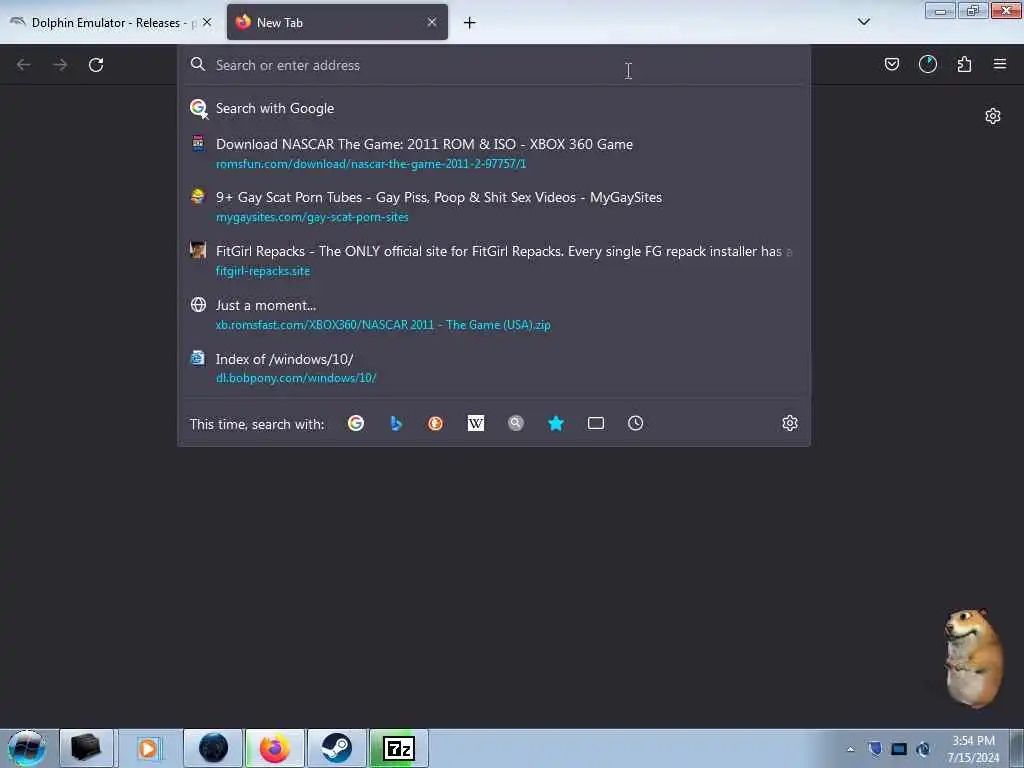
Task: Open the Just a moment... suggestion
Action: click(494, 315)
